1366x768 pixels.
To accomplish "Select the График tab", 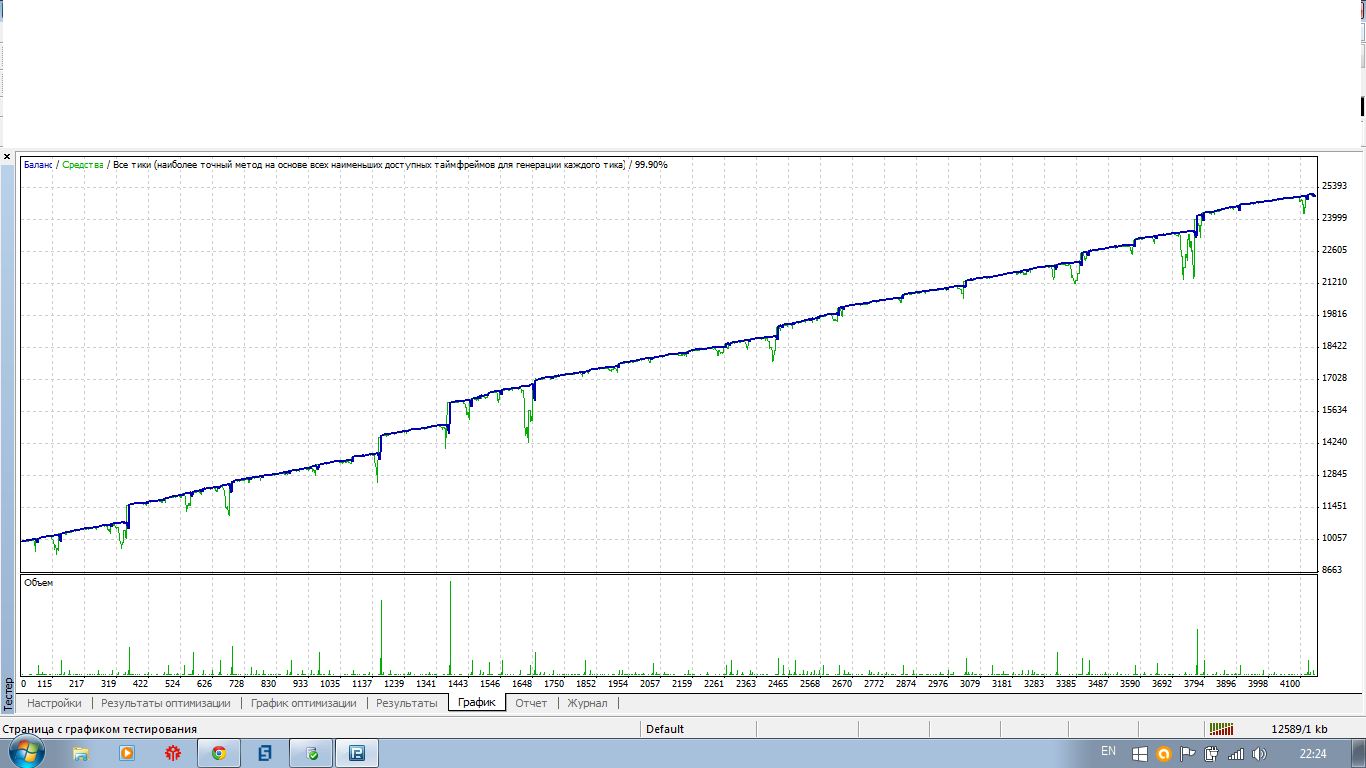I will pos(477,703).
